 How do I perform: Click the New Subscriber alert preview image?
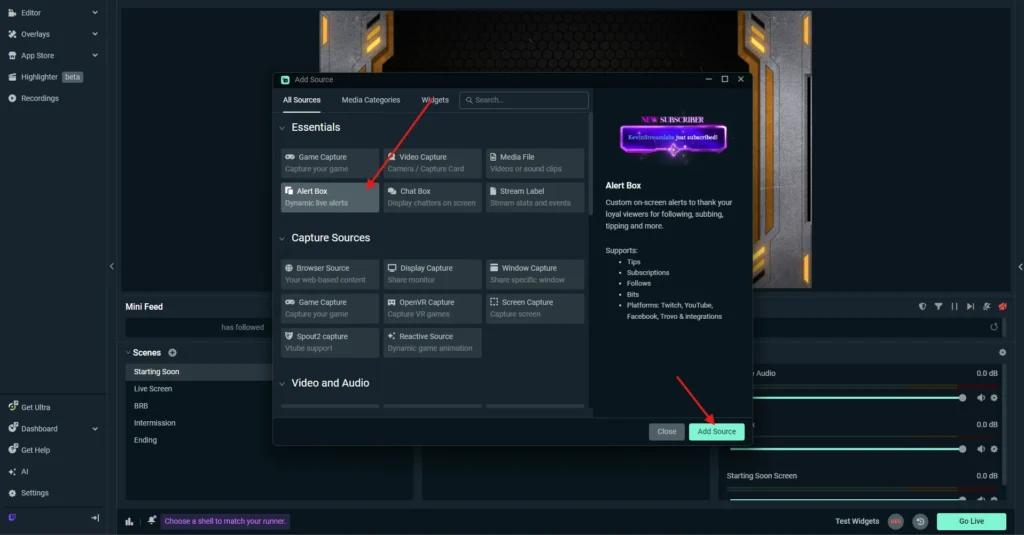tap(673, 138)
